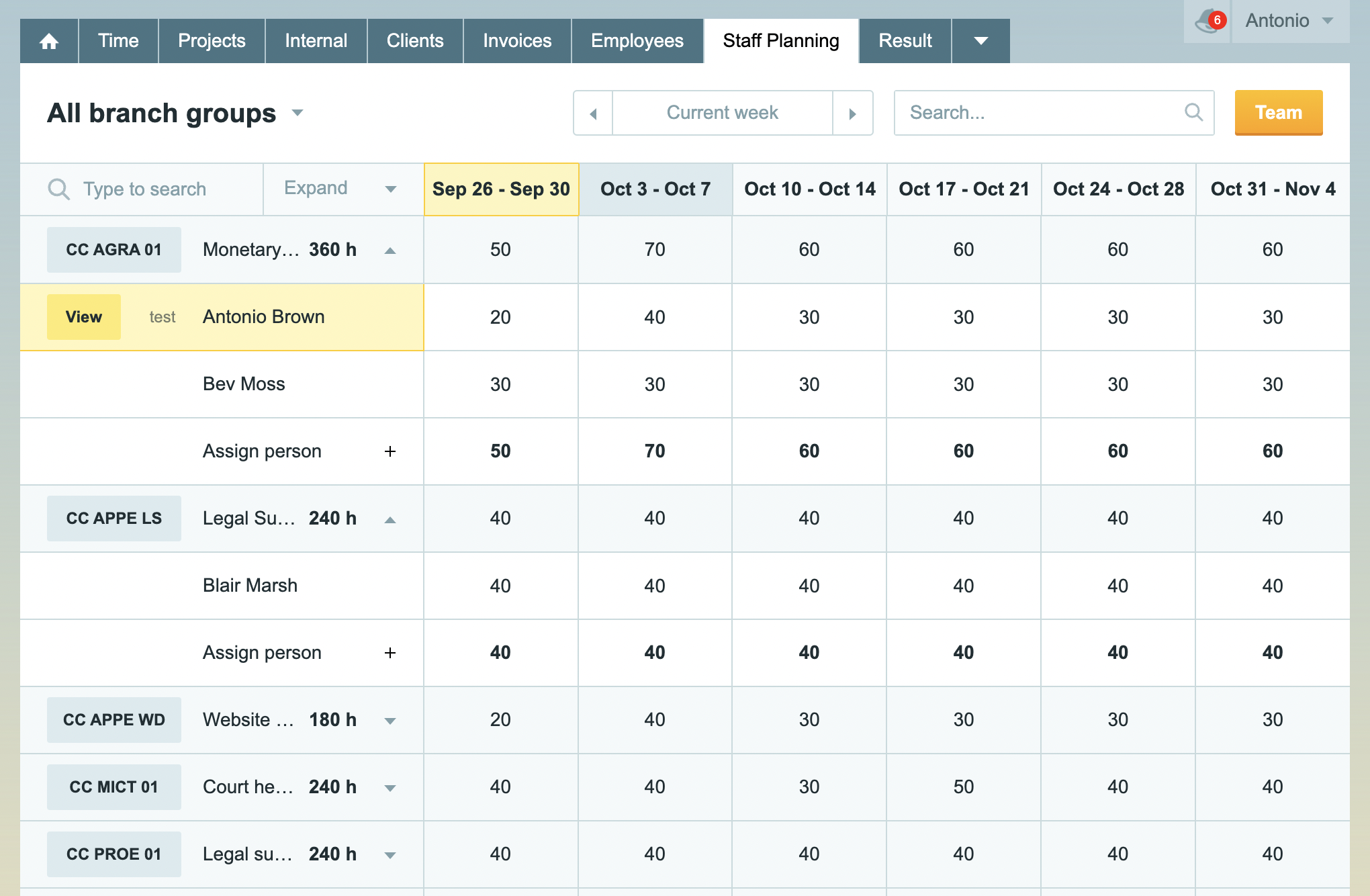Viewport: 1370px width, 896px height.
Task: Click the Home icon tab
Action: [49, 42]
